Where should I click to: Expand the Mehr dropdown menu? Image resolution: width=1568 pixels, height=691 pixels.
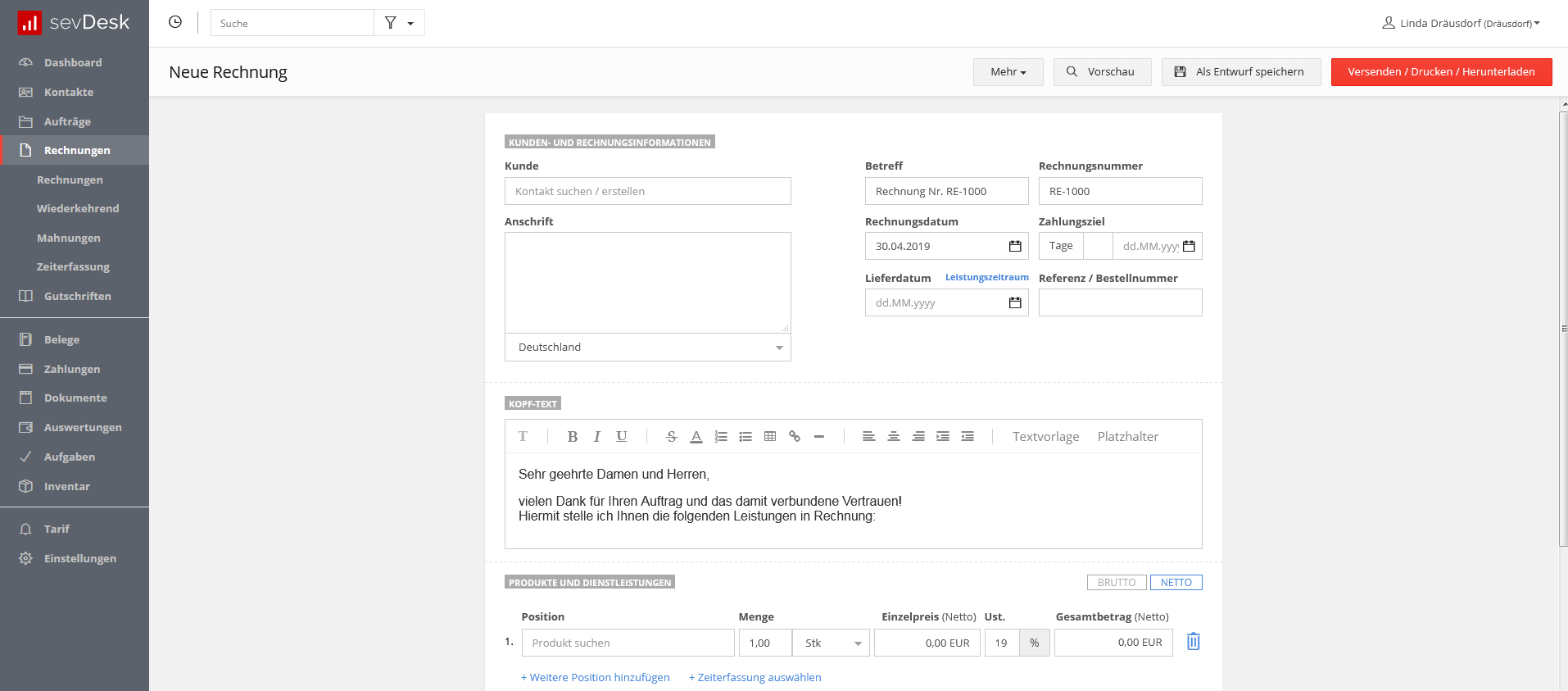[x=1008, y=72]
